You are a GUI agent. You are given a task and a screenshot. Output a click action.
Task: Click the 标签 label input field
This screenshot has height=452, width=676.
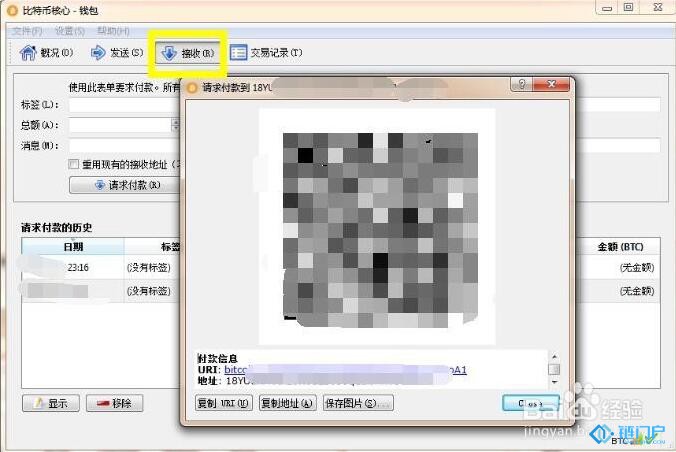[x=125, y=105]
